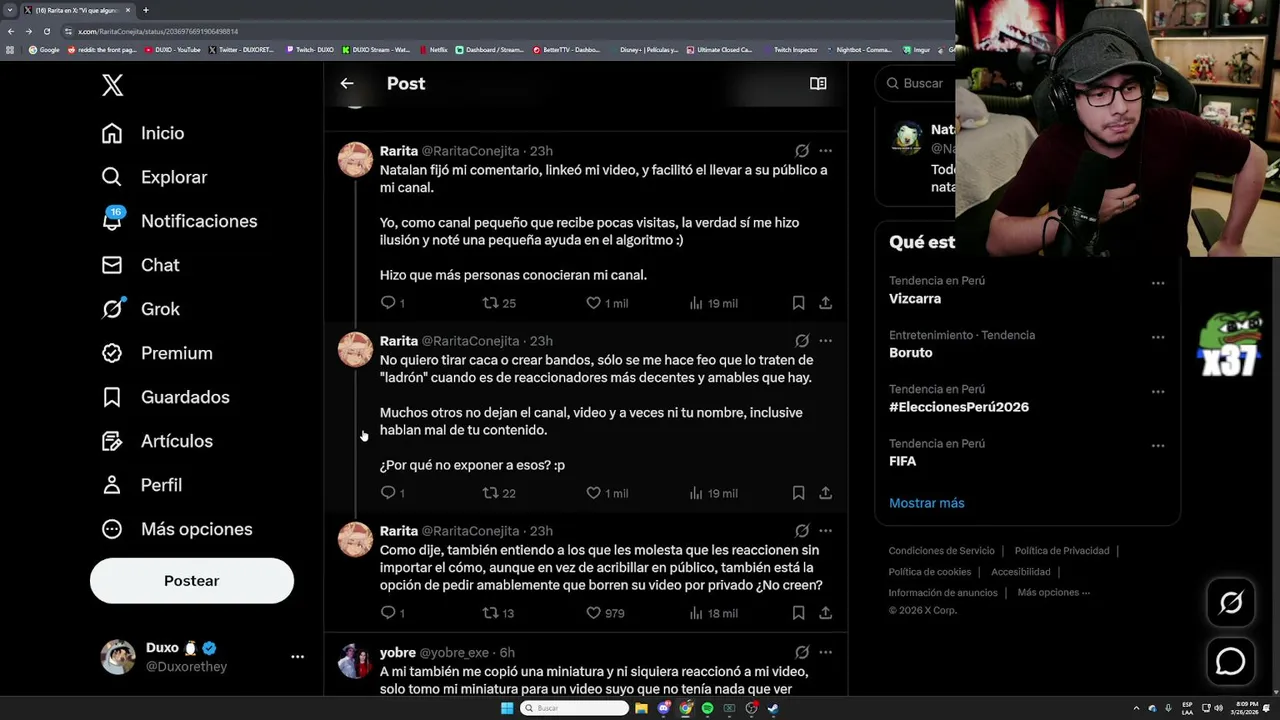The image size is (1280, 720).
Task: Open floating chat messages button
Action: (1230, 661)
